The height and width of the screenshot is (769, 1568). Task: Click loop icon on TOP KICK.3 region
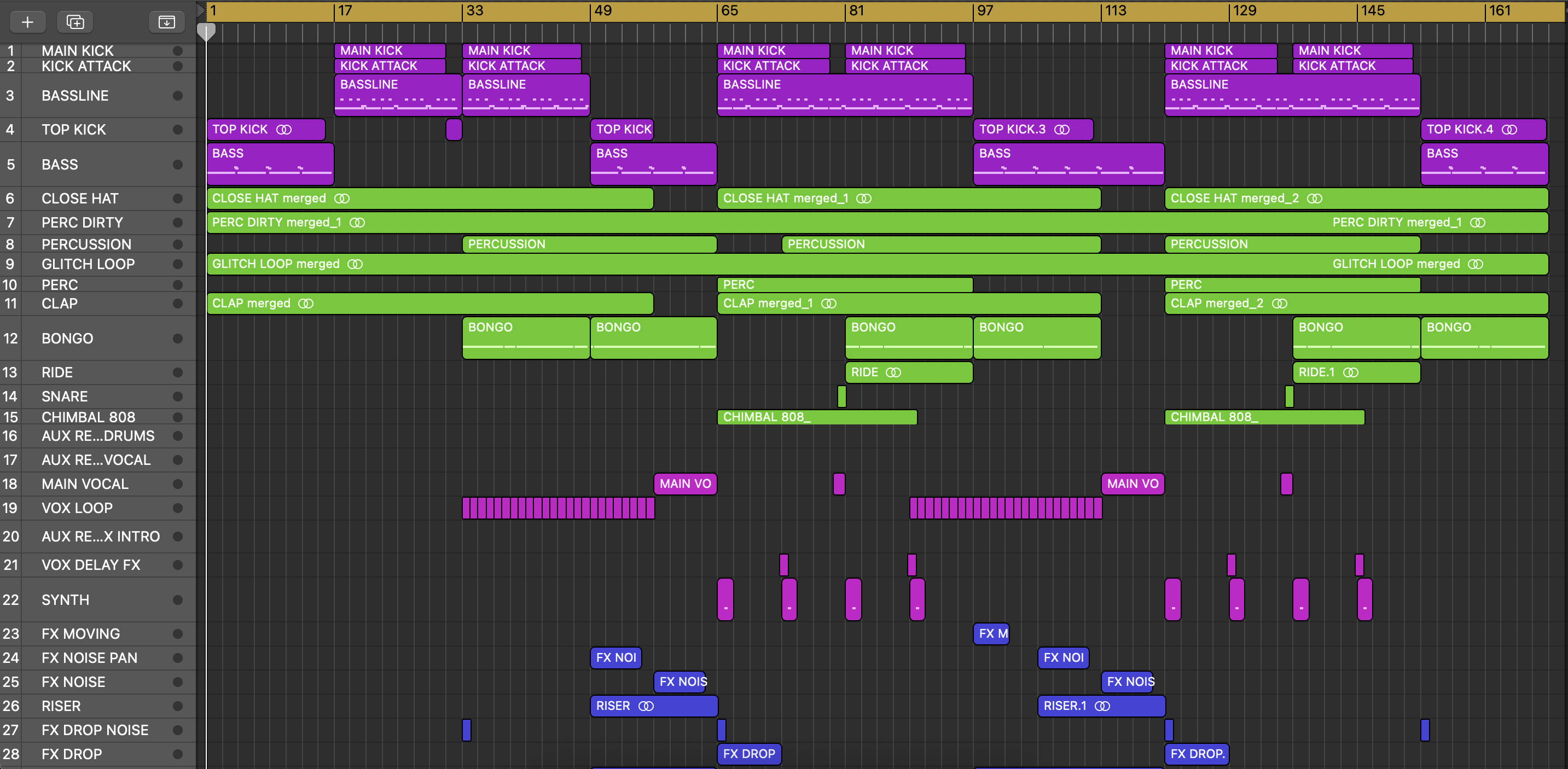tap(1061, 130)
